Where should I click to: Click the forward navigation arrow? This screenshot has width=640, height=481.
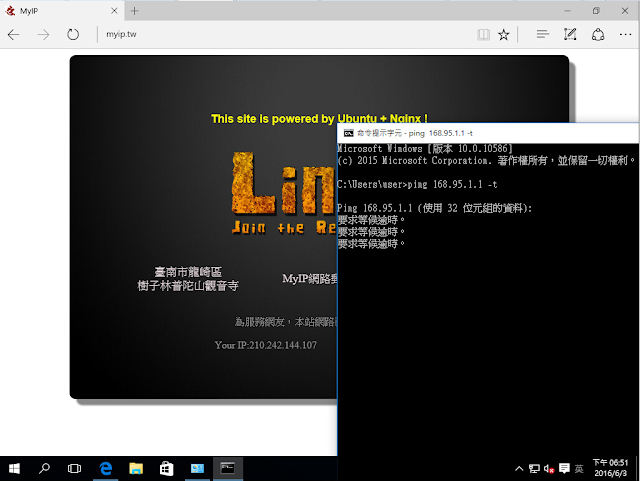pyautogui.click(x=43, y=35)
